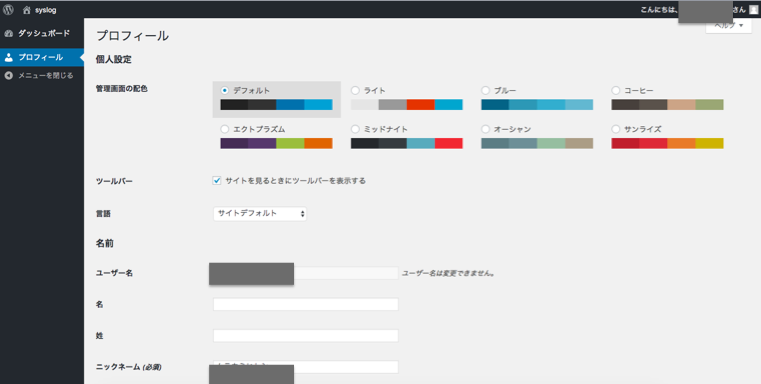Select the プロフィール menu item
The width and height of the screenshot is (761, 384).
[x=41, y=57]
